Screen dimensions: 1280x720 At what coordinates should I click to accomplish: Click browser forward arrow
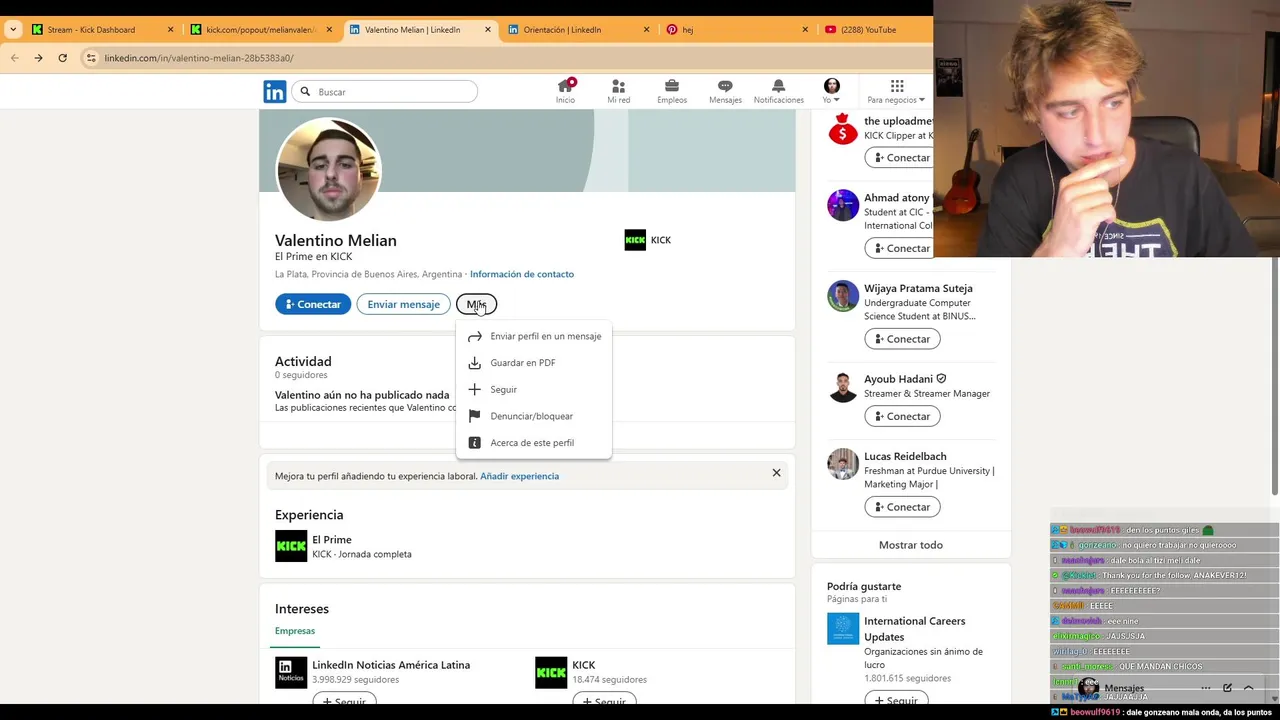(x=38, y=58)
